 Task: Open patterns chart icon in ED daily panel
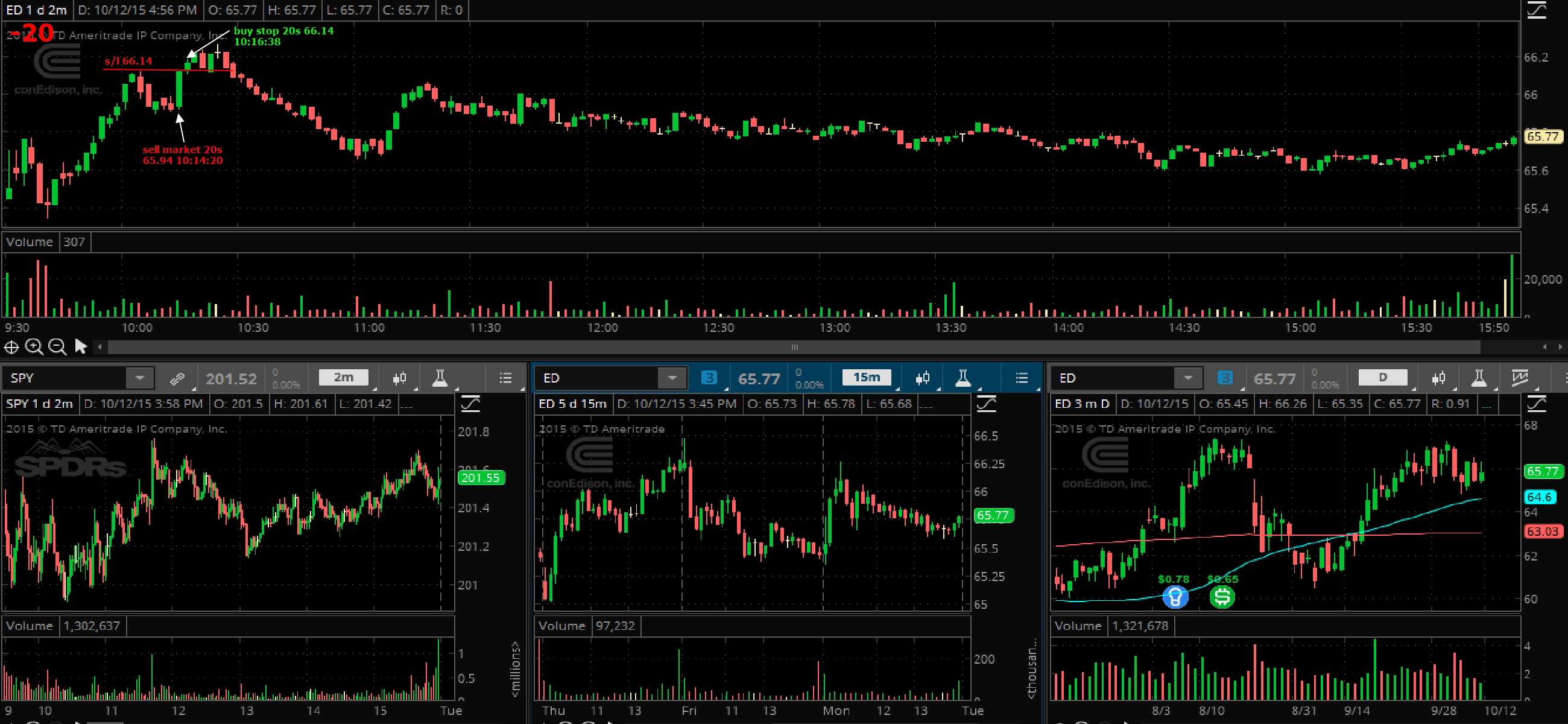pyautogui.click(x=1520, y=378)
